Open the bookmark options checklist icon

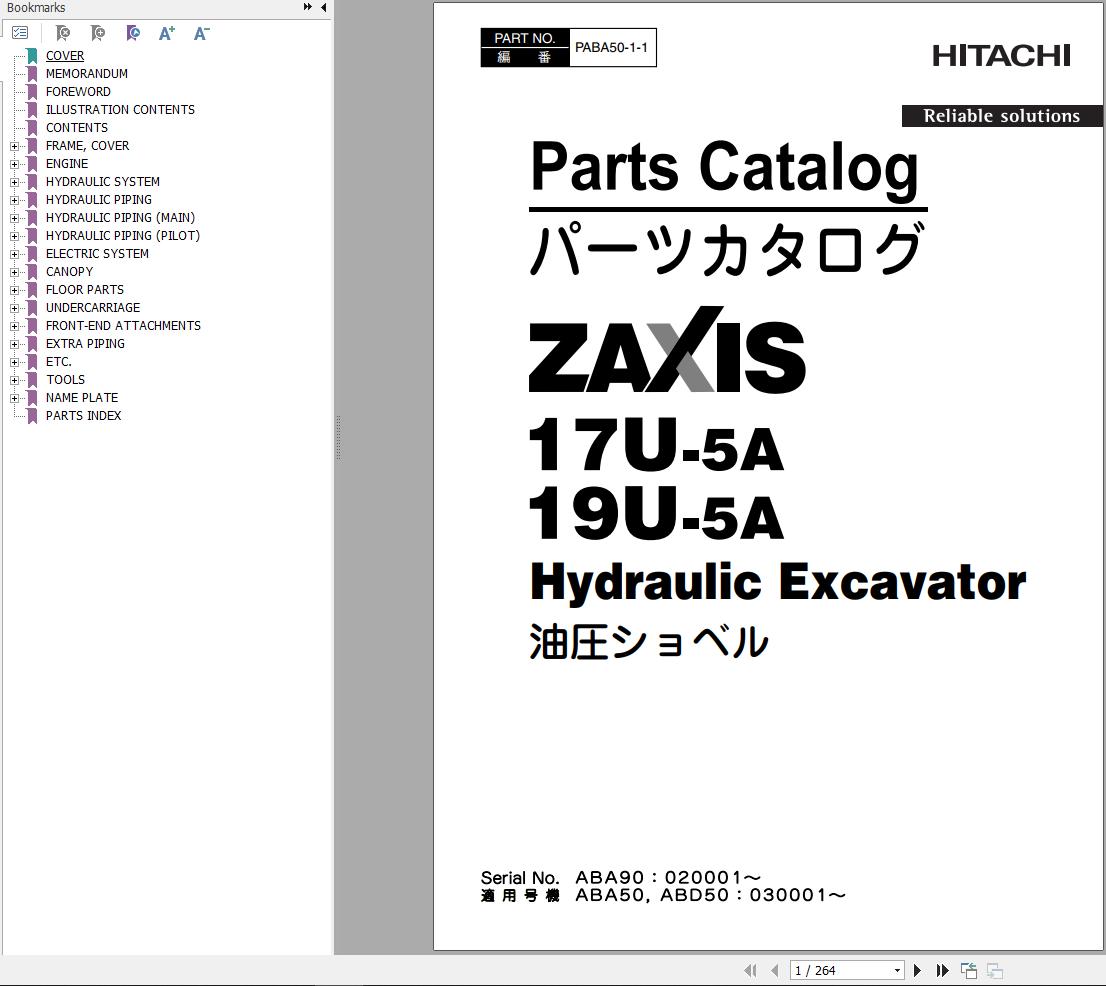tap(20, 32)
